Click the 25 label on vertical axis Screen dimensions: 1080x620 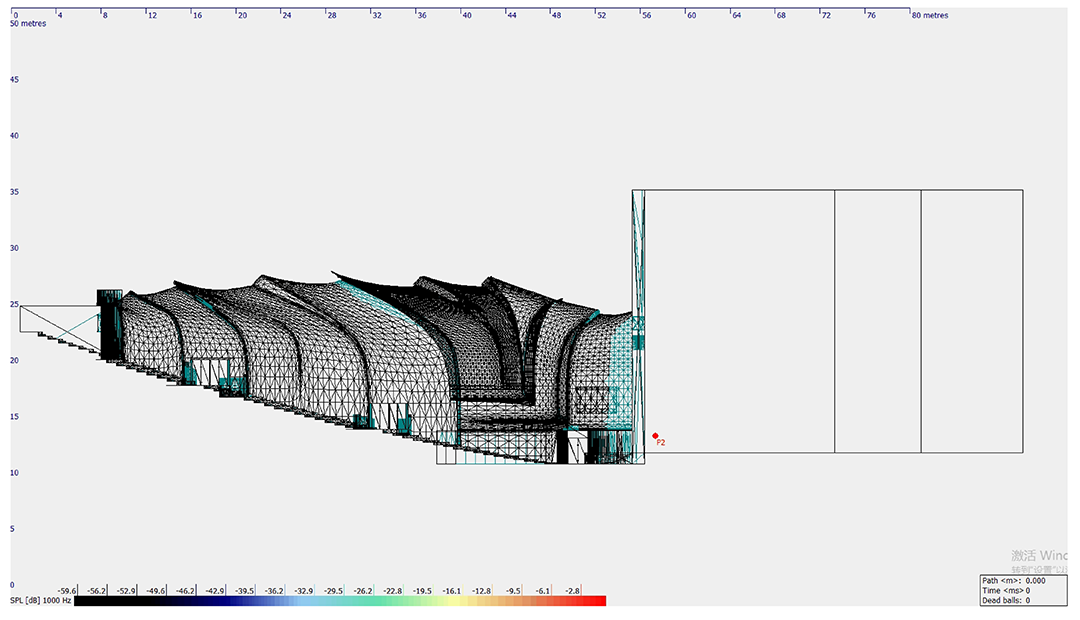tap(14, 304)
